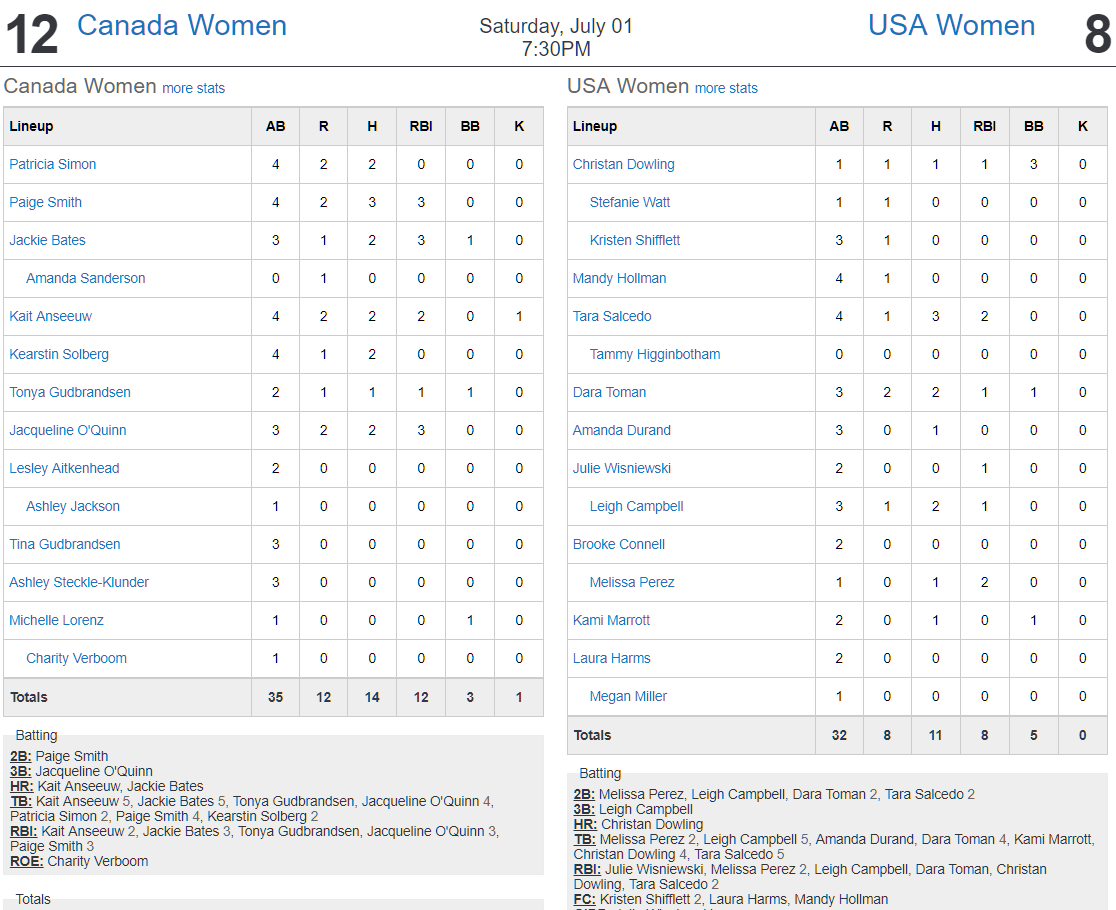The image size is (1116, 910).
Task: Open Julie Wisniewski's player link
Action: (622, 468)
